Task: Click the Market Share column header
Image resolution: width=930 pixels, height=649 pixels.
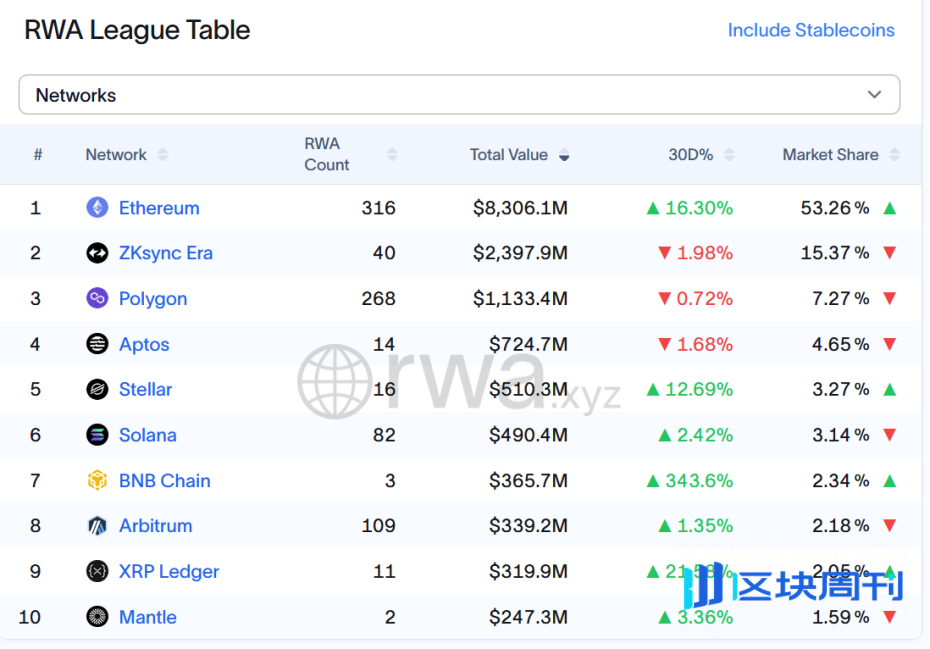Action: point(830,155)
